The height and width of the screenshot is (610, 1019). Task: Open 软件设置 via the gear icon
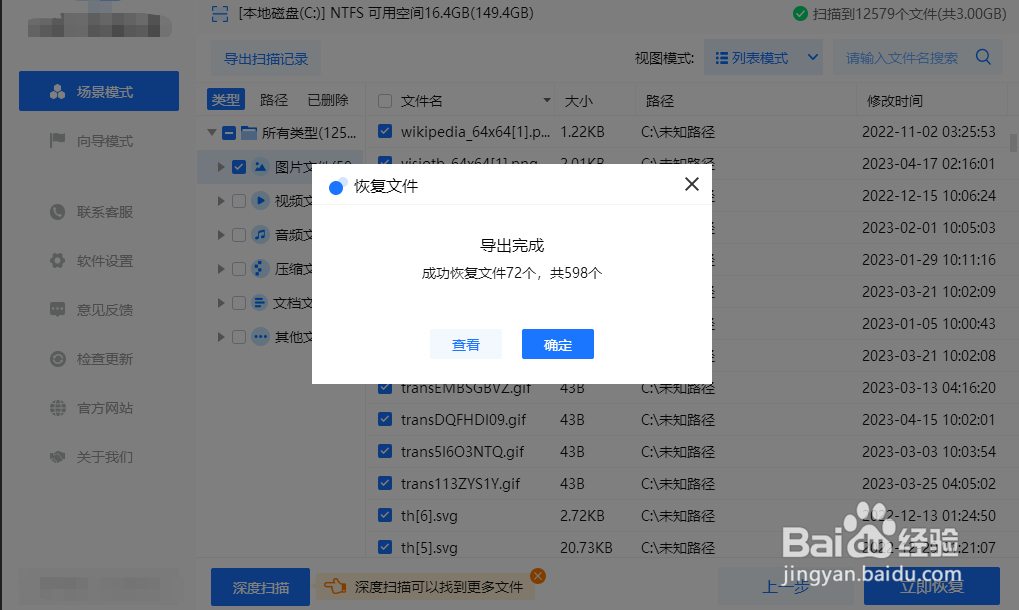(x=58, y=260)
